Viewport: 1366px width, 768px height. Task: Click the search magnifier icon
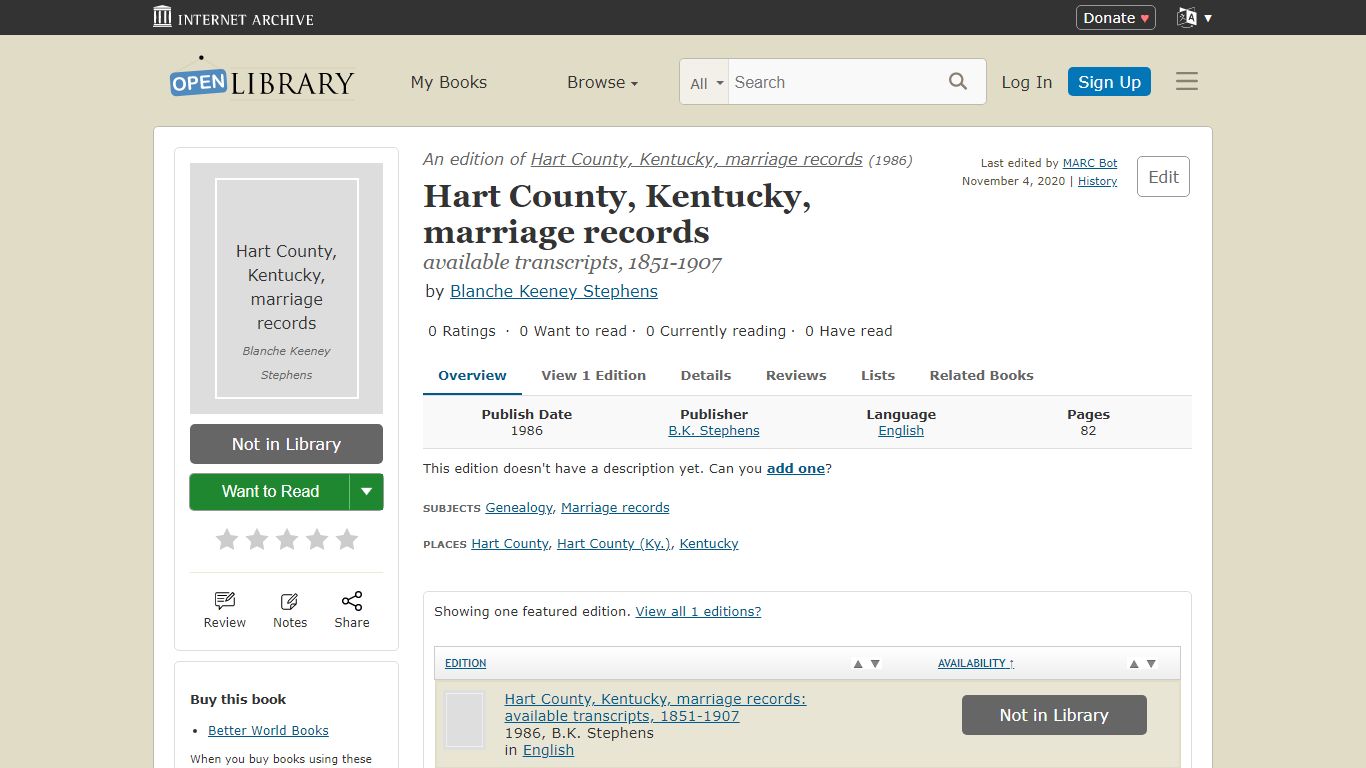[x=958, y=82]
